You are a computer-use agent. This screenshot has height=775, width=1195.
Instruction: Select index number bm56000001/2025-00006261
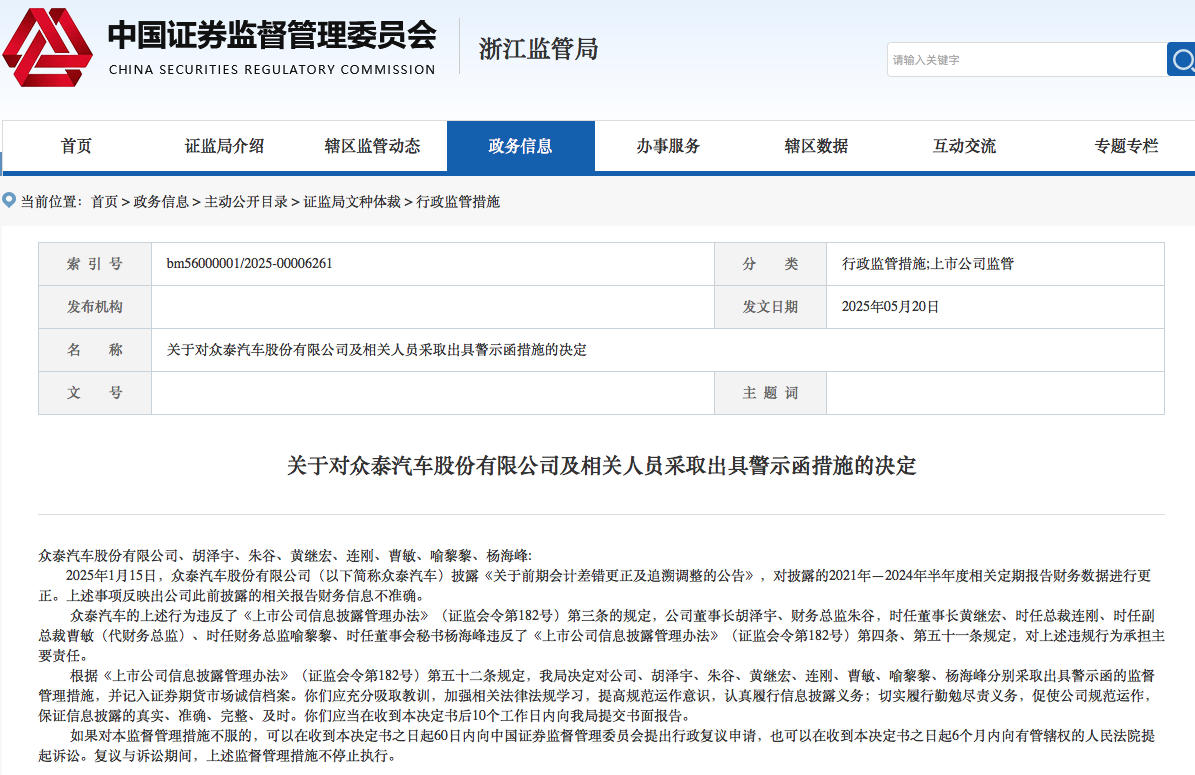point(249,264)
